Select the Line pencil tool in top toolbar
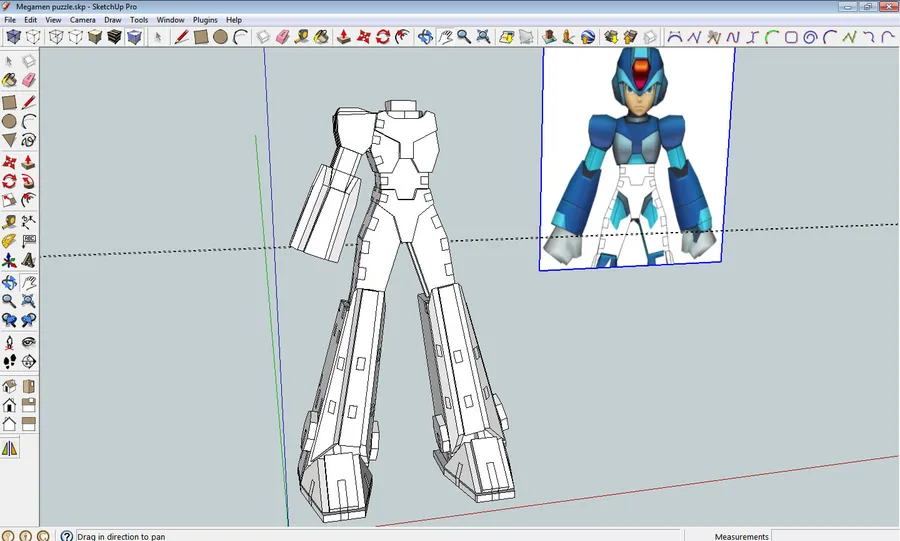This screenshot has width=900, height=541. (181, 37)
